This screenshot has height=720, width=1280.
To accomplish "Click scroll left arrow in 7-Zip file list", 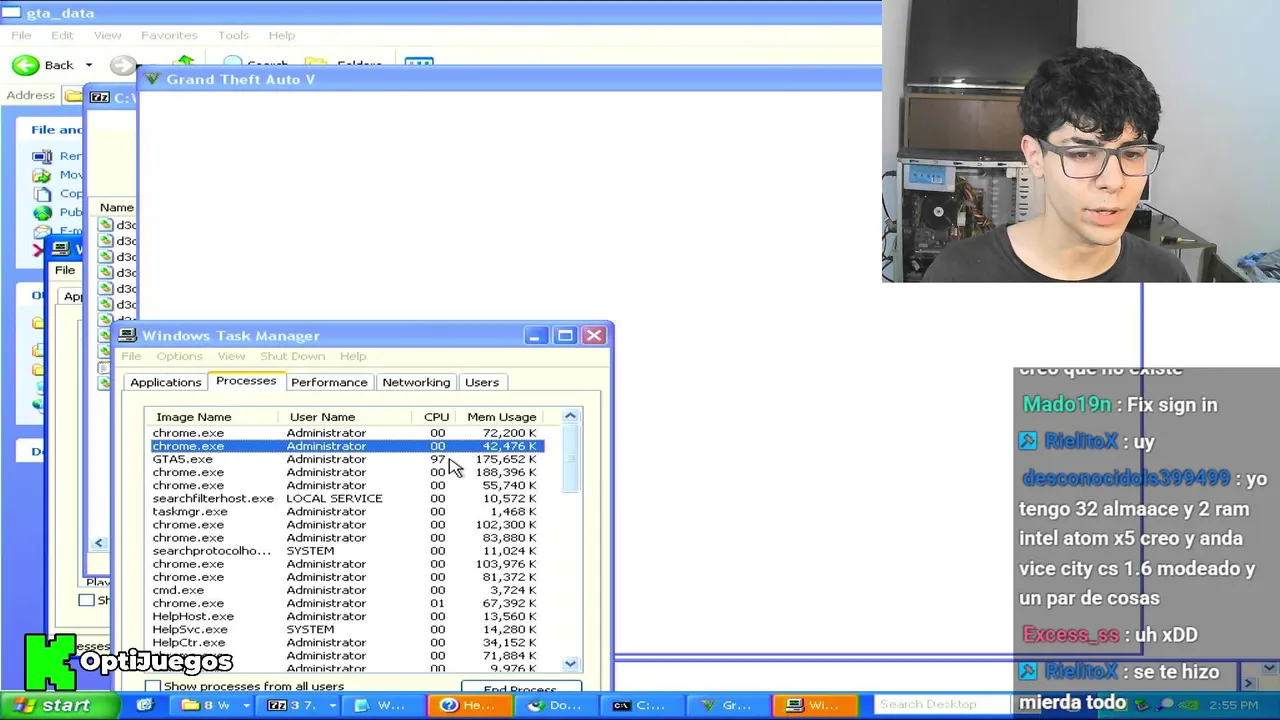I will (x=98, y=543).
